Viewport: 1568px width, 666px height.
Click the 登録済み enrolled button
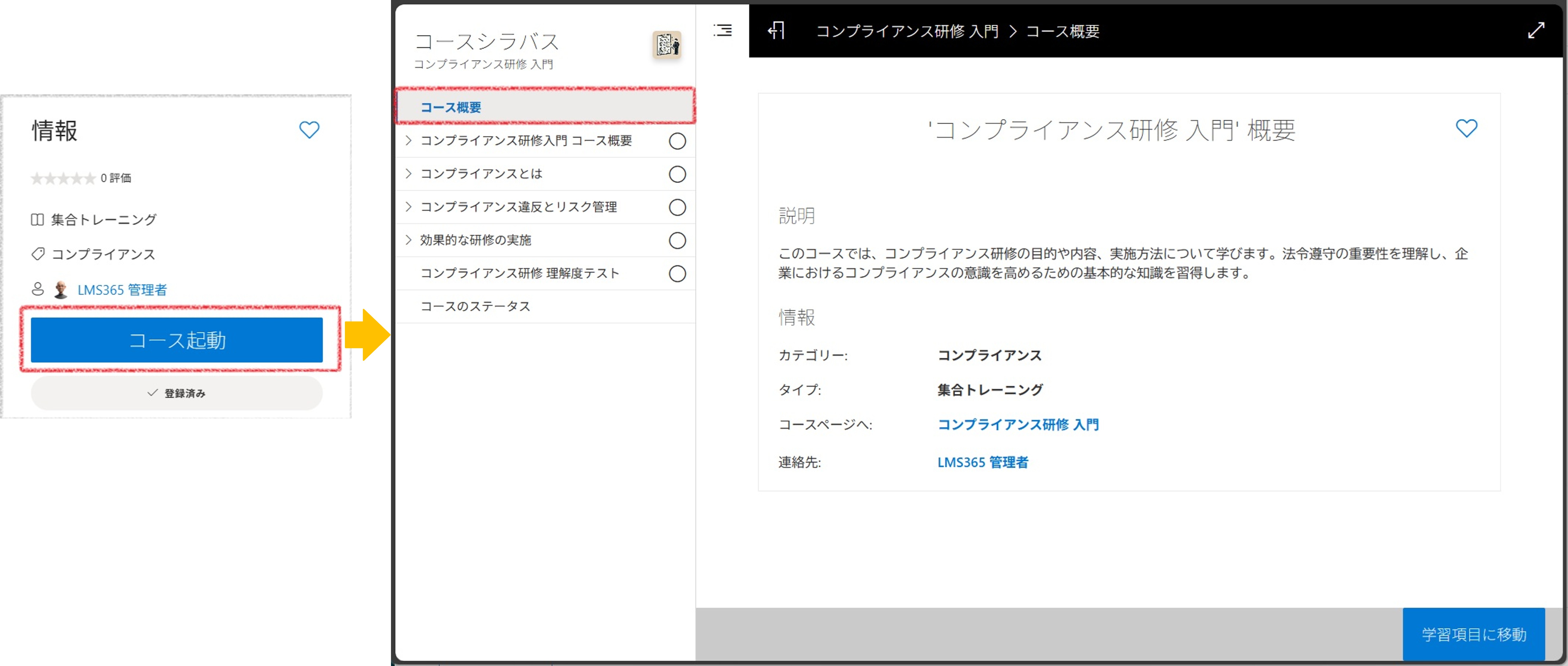(177, 393)
